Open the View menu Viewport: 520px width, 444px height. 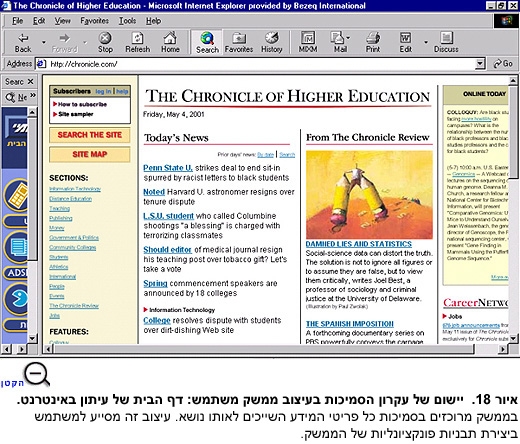pos(62,21)
